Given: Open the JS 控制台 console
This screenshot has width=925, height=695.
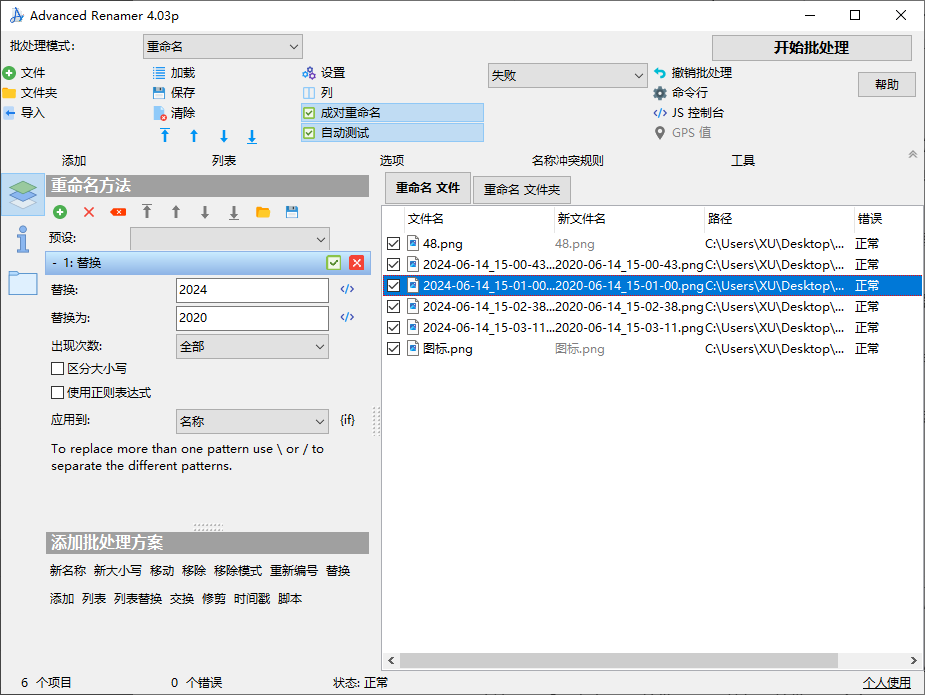Looking at the screenshot, I should (690, 112).
